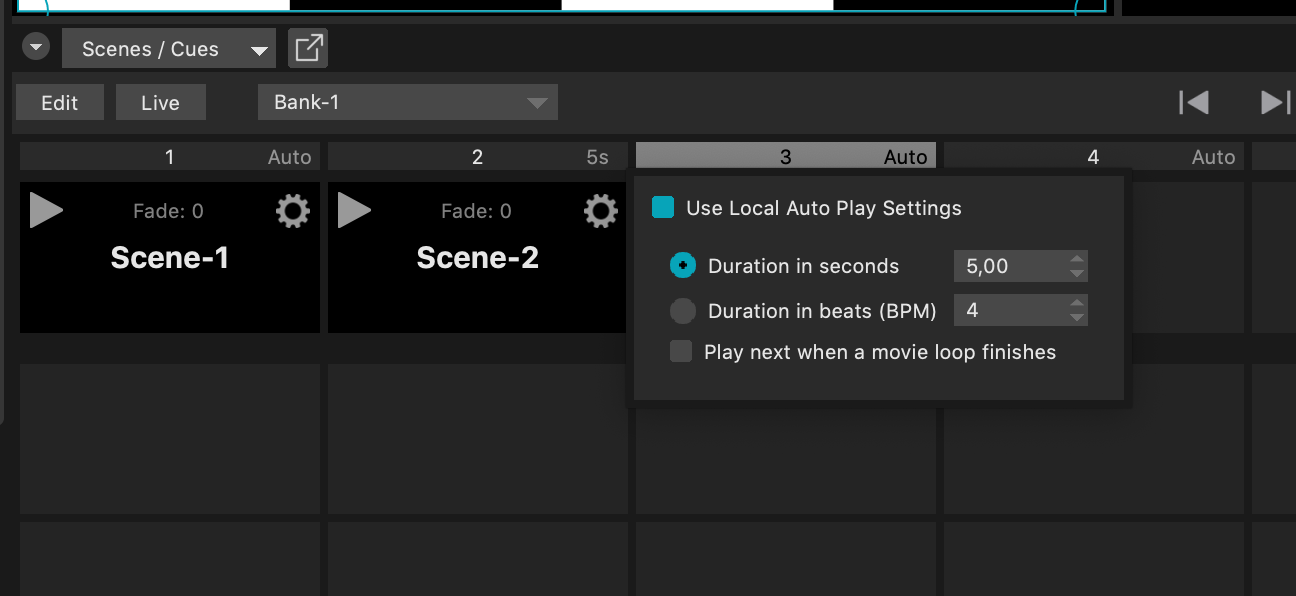This screenshot has height=596, width=1296.
Task: Pop out the Scenes / Cues panel
Action: 308,47
